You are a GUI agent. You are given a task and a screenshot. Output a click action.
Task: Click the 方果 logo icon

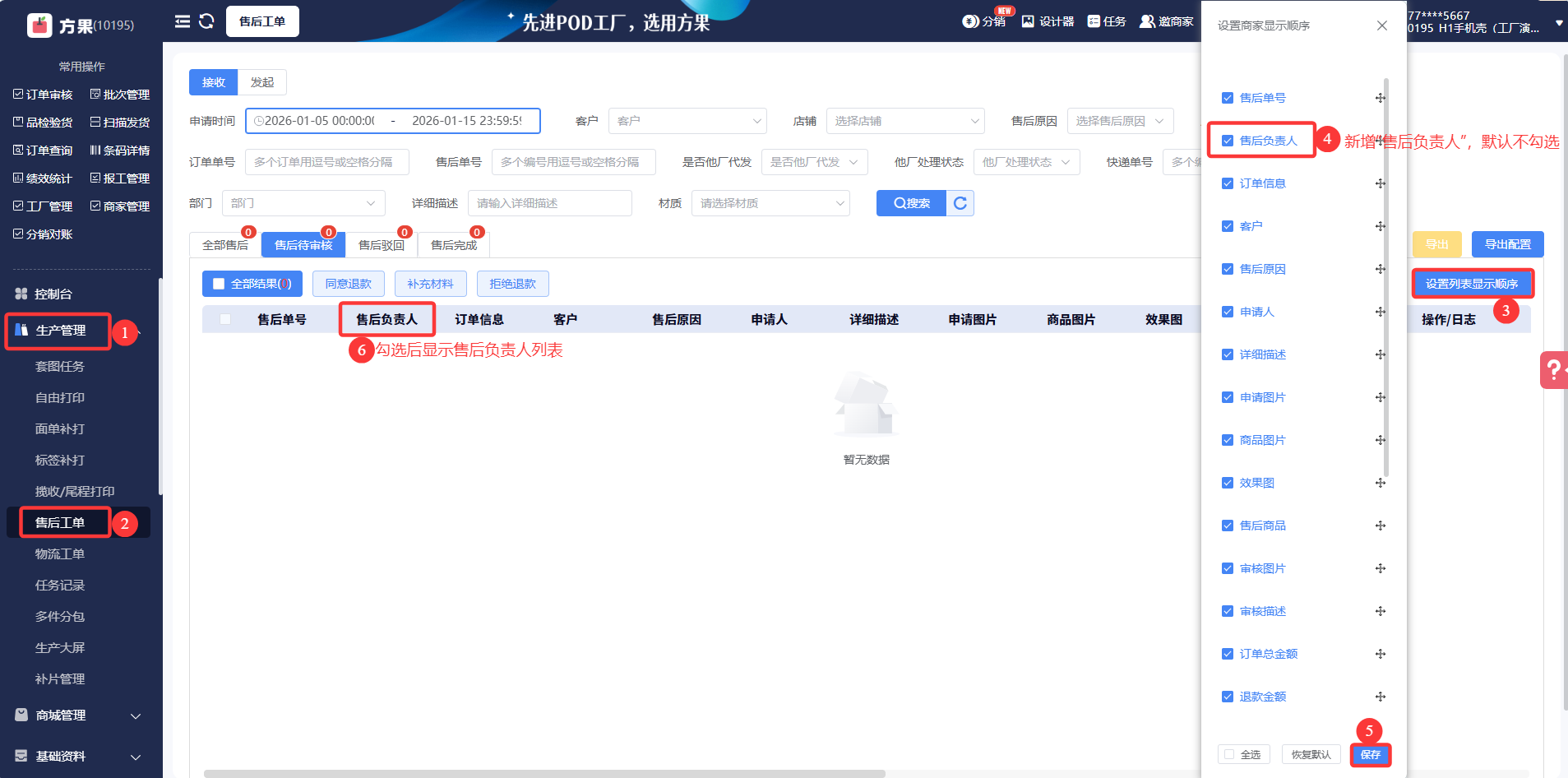click(39, 25)
